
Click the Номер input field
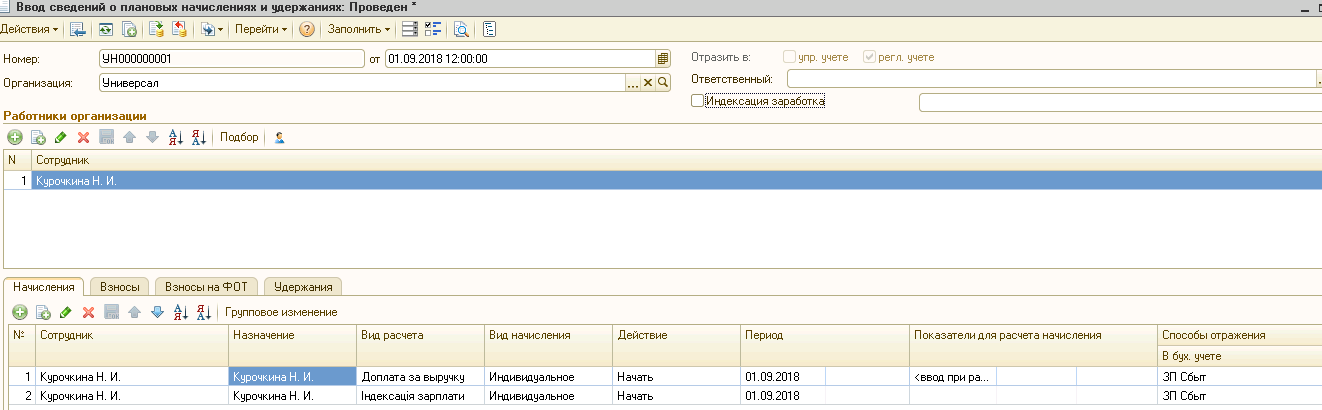coord(232,58)
